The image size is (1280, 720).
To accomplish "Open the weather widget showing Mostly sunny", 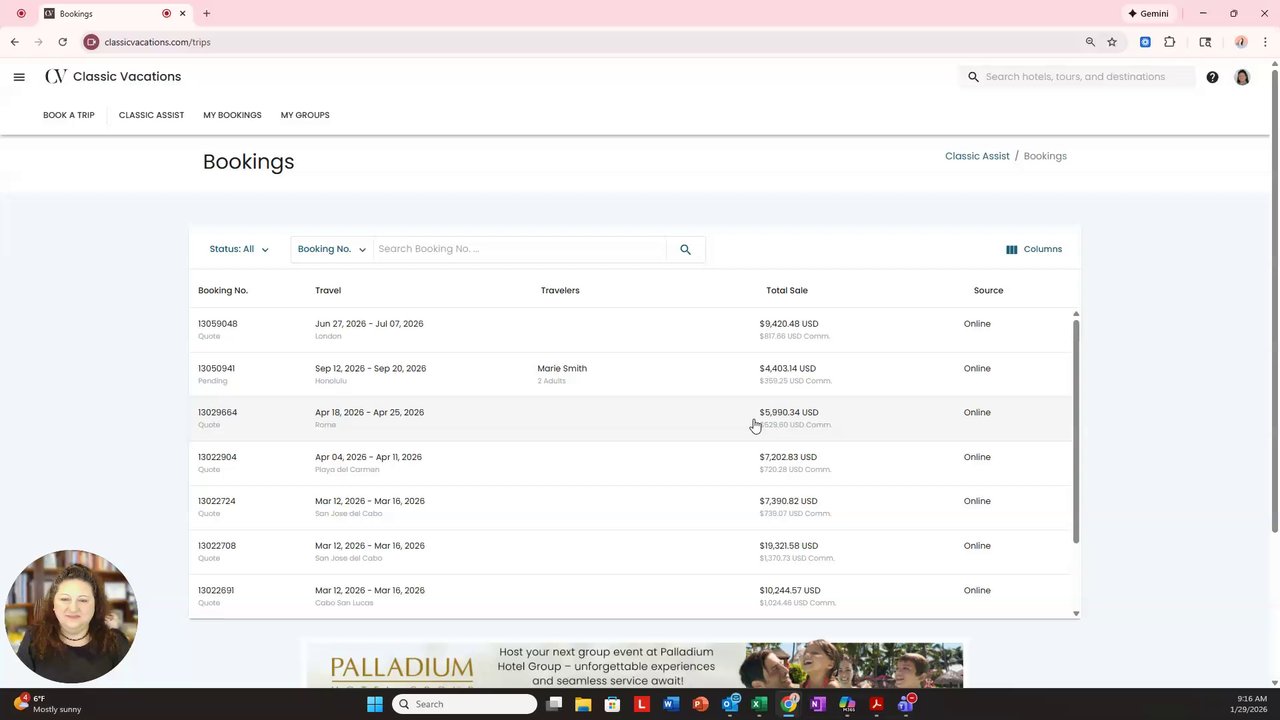I will [x=46, y=704].
